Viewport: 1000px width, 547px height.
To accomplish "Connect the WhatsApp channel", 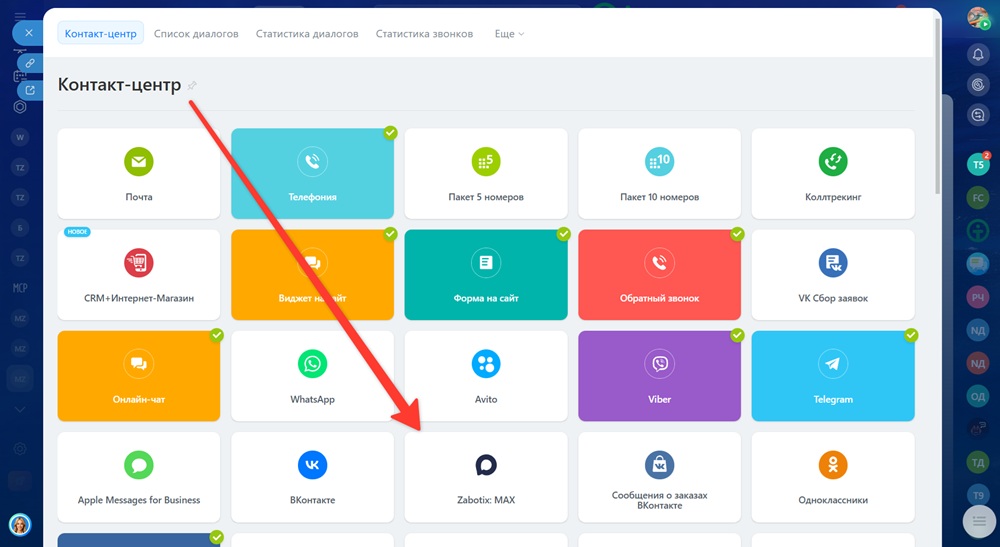I will pyautogui.click(x=312, y=376).
